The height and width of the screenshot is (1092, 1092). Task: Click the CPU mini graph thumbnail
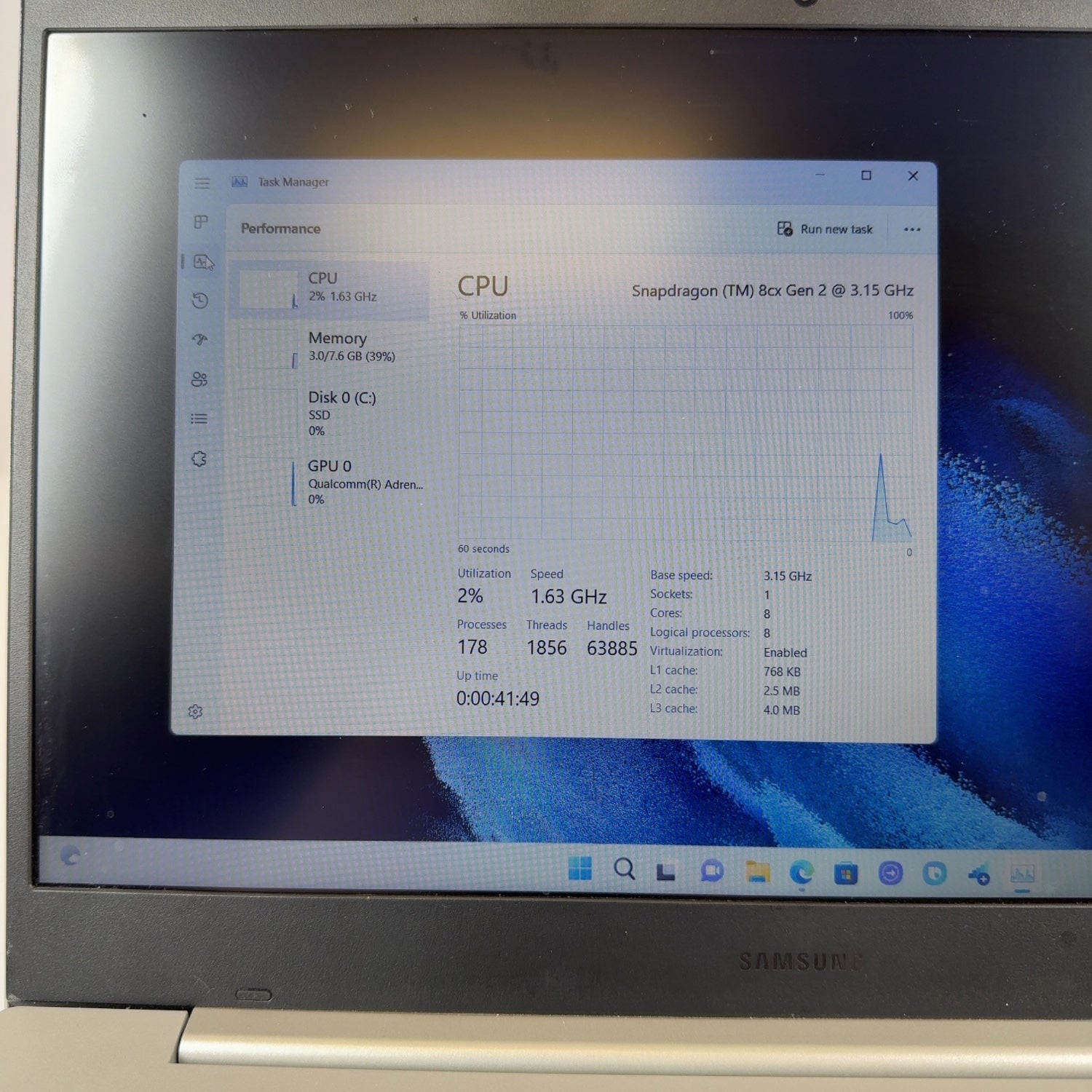click(x=269, y=289)
